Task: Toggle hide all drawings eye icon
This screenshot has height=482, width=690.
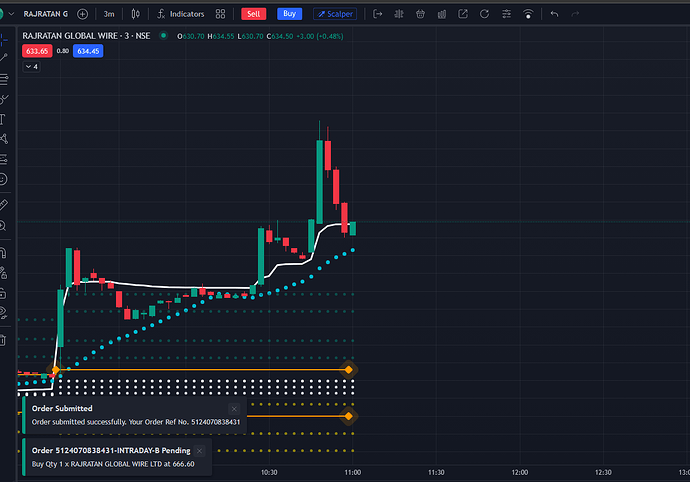Action: (4, 313)
